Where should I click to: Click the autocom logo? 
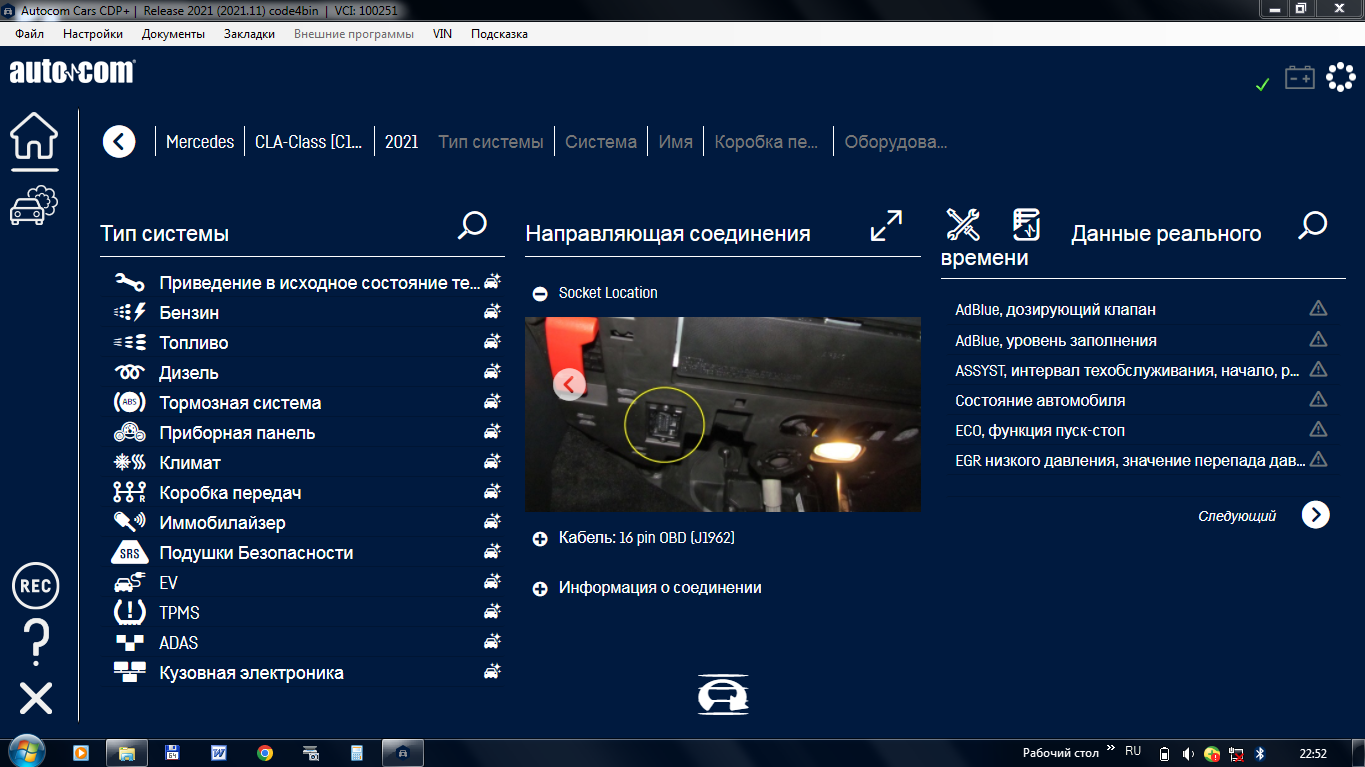[72, 72]
